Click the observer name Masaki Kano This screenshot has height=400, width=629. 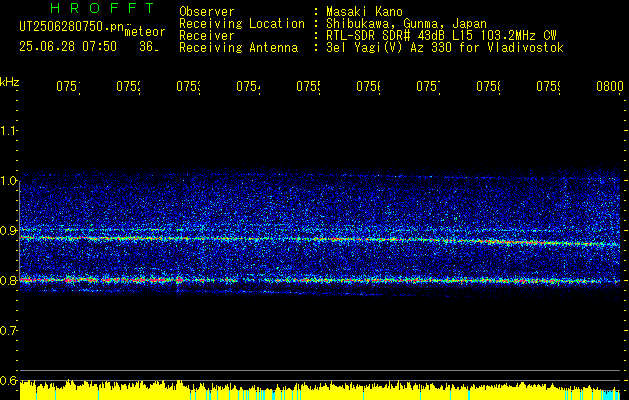coord(364,11)
